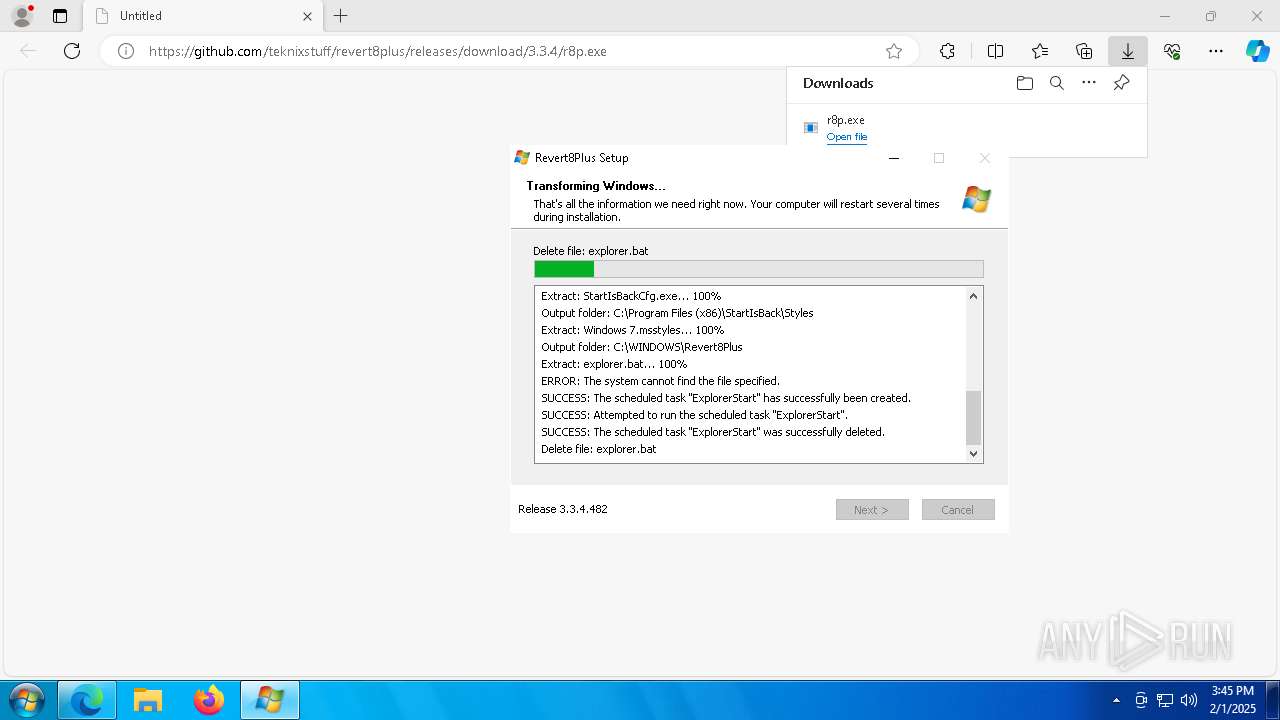Select log line 'Extract: Windows 7.msstyles... 100%'
The width and height of the screenshot is (1280, 720).
point(632,330)
